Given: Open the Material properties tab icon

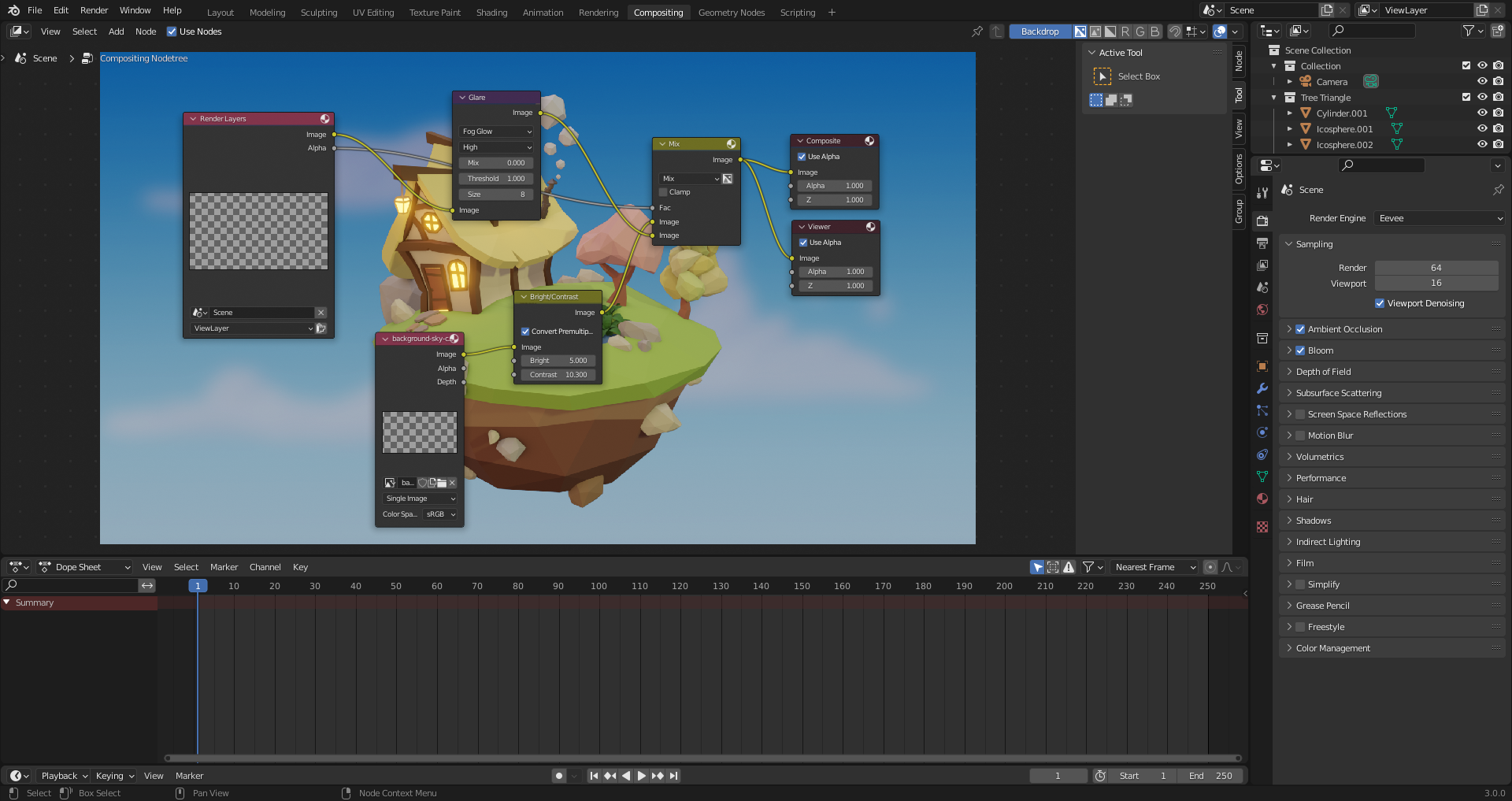Looking at the screenshot, I should [x=1262, y=499].
